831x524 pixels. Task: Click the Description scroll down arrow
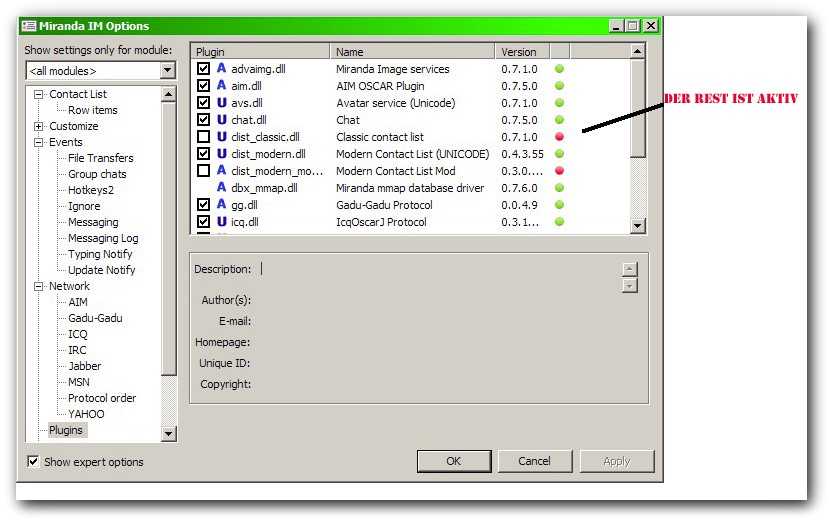coord(630,286)
